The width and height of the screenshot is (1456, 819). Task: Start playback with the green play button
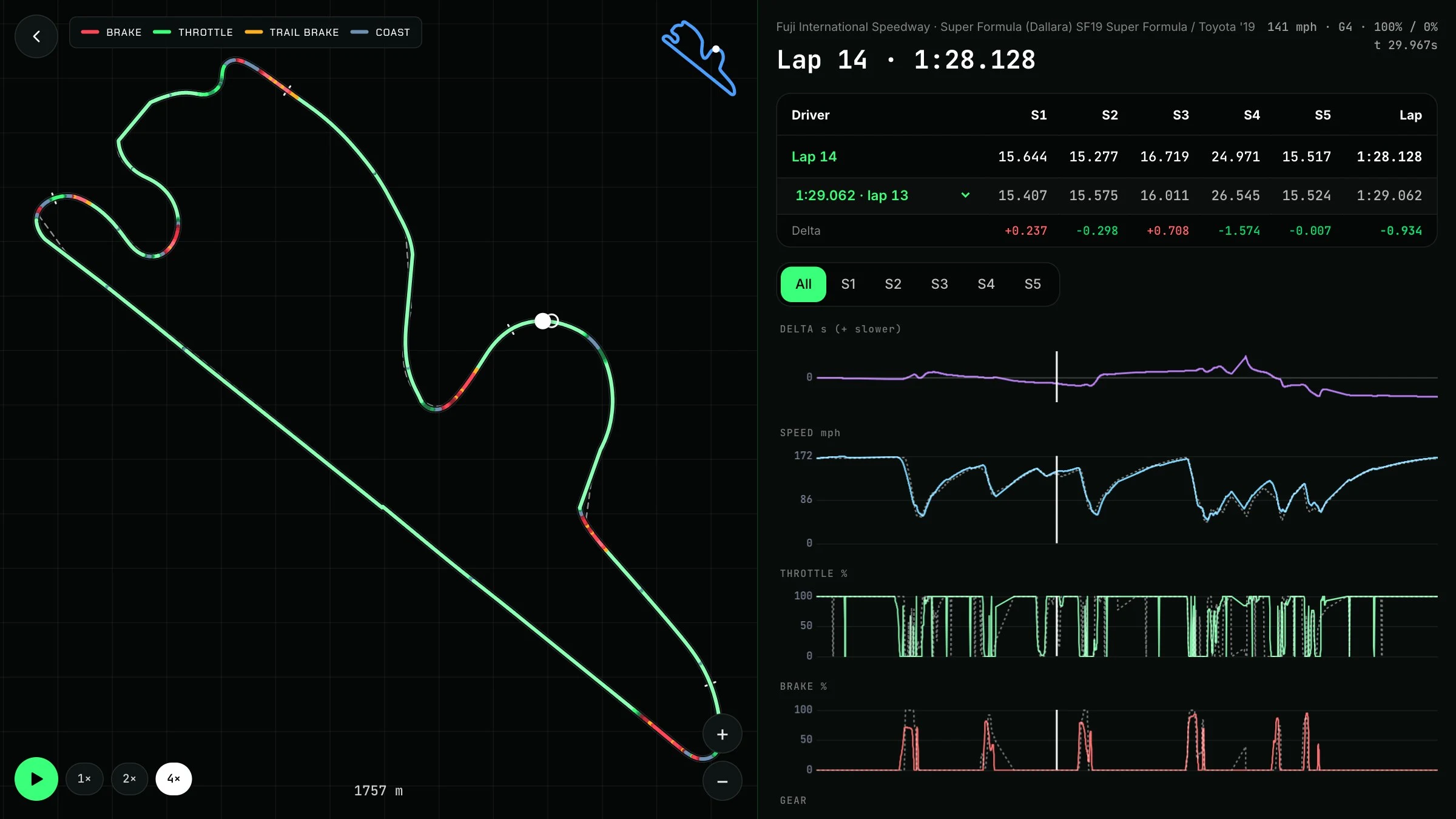click(36, 778)
